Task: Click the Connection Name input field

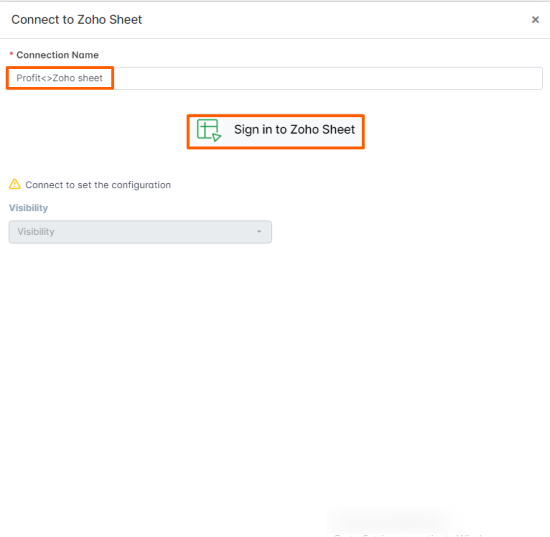Action: tap(275, 78)
